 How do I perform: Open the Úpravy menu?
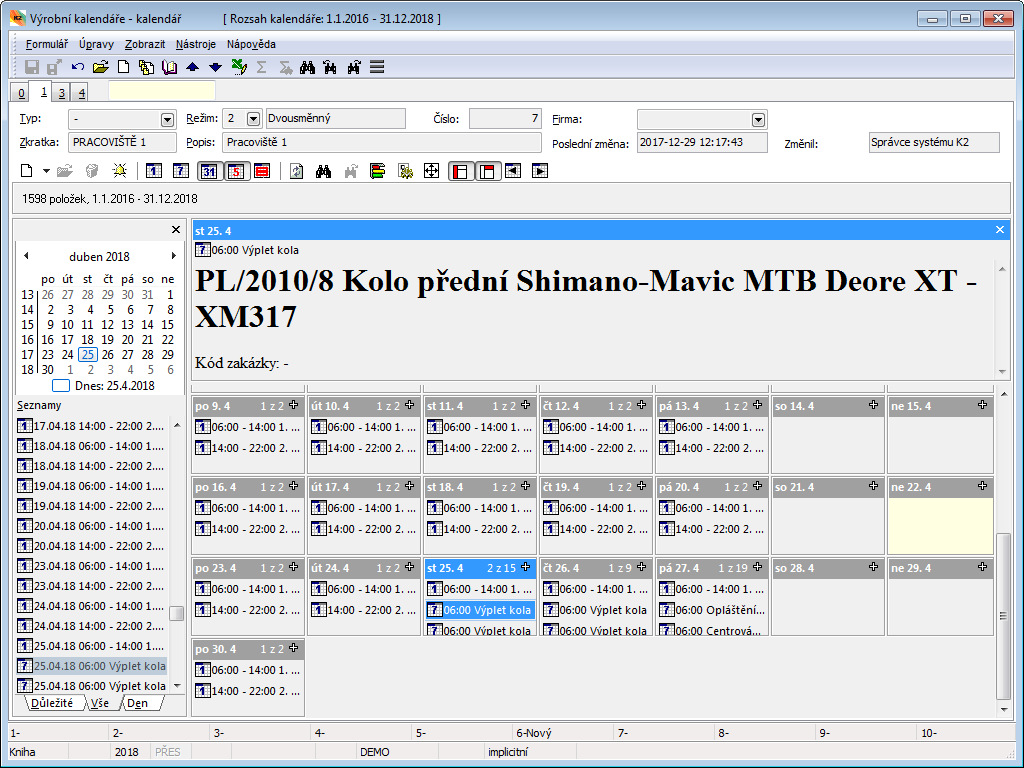click(x=97, y=44)
